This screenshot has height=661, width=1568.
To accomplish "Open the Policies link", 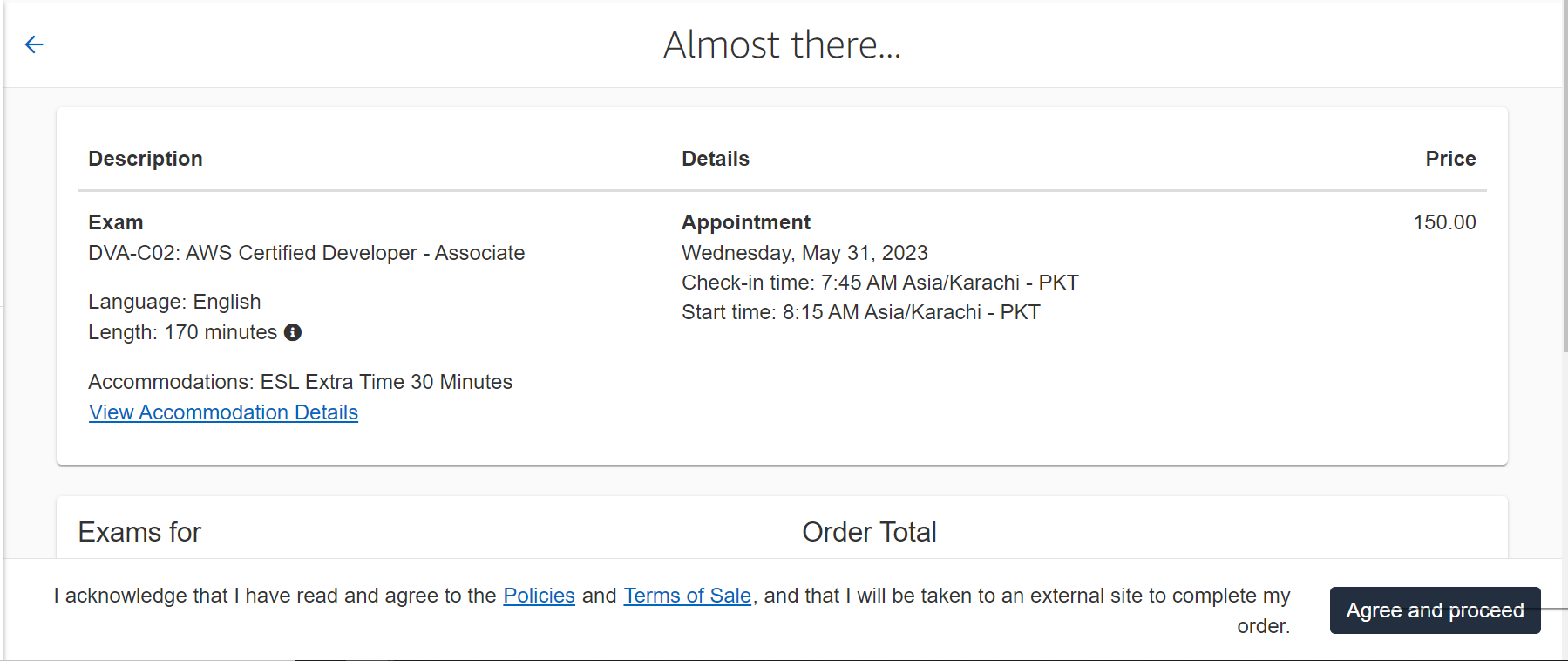I will [539, 596].
